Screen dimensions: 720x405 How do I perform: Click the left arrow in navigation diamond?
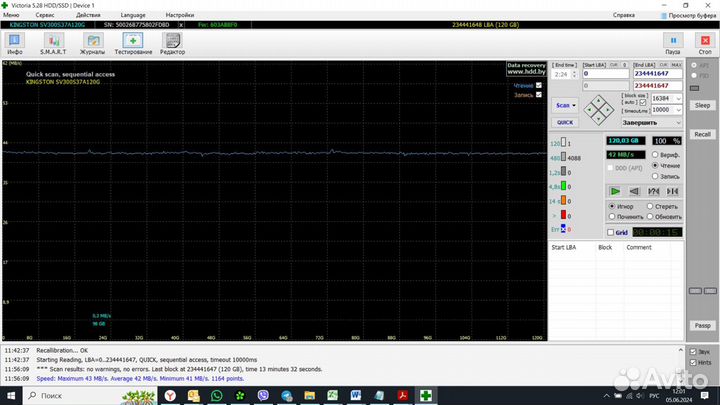(590, 110)
